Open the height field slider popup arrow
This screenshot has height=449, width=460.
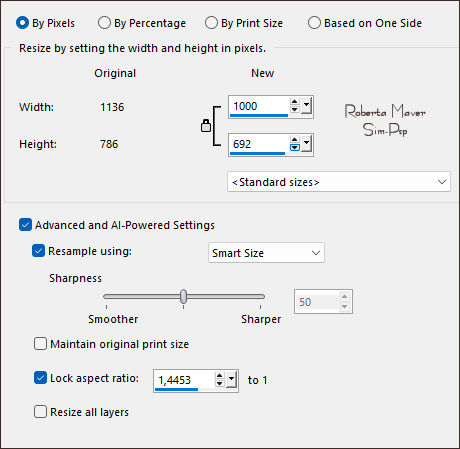tap(306, 143)
